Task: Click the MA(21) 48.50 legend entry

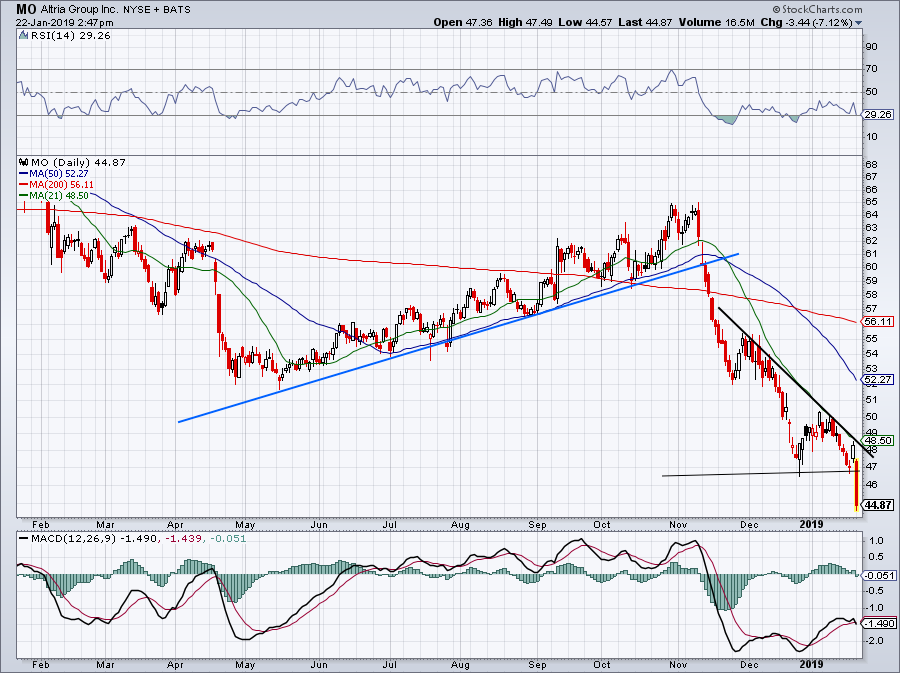Action: click(59, 195)
